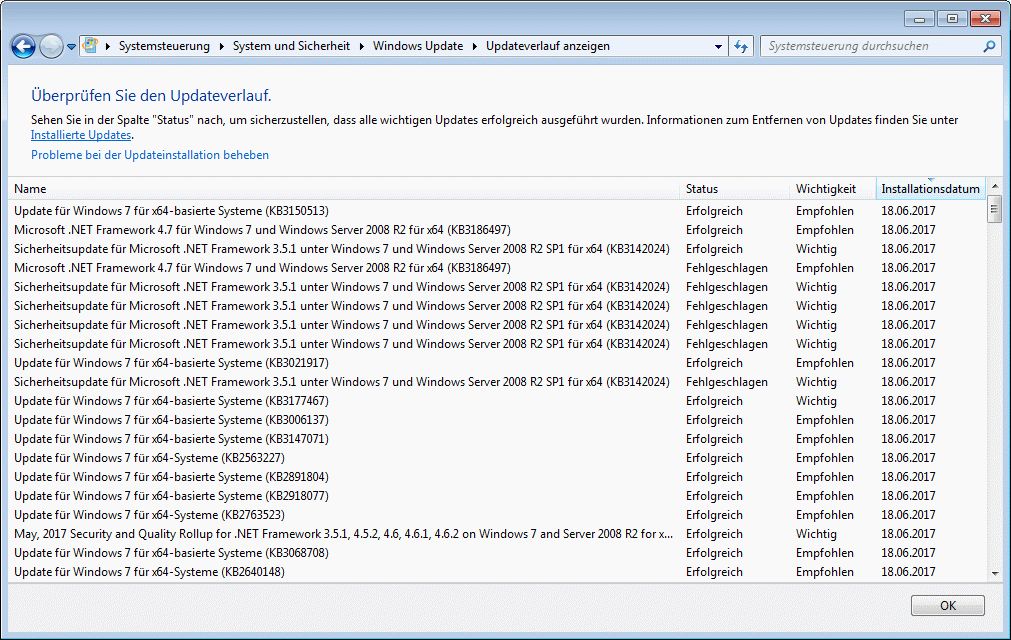Sort by the Status column header
The image size is (1011, 640).
(702, 189)
